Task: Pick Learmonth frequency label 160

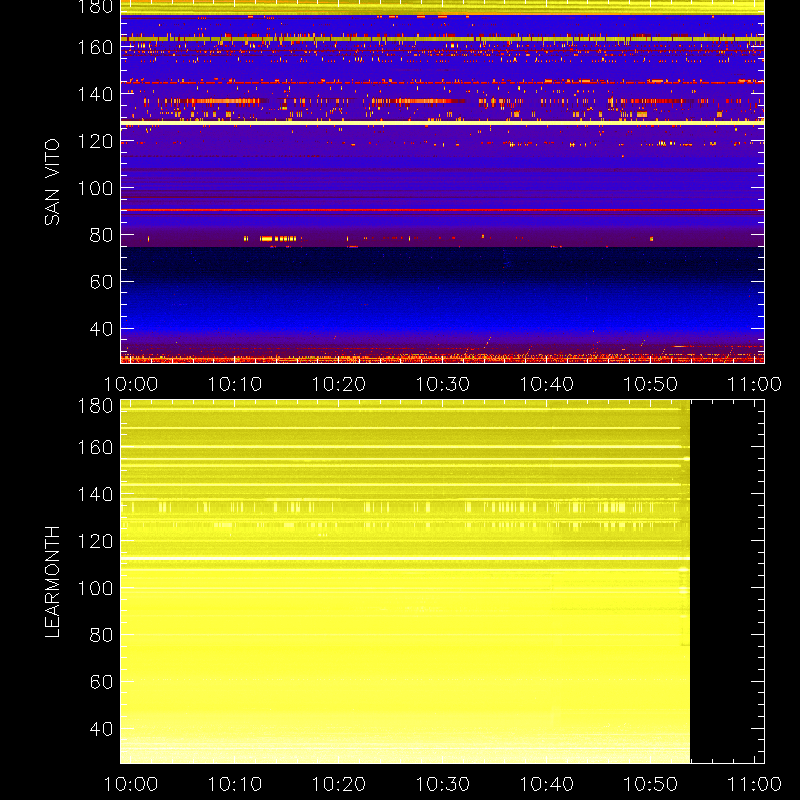Action: (95, 447)
